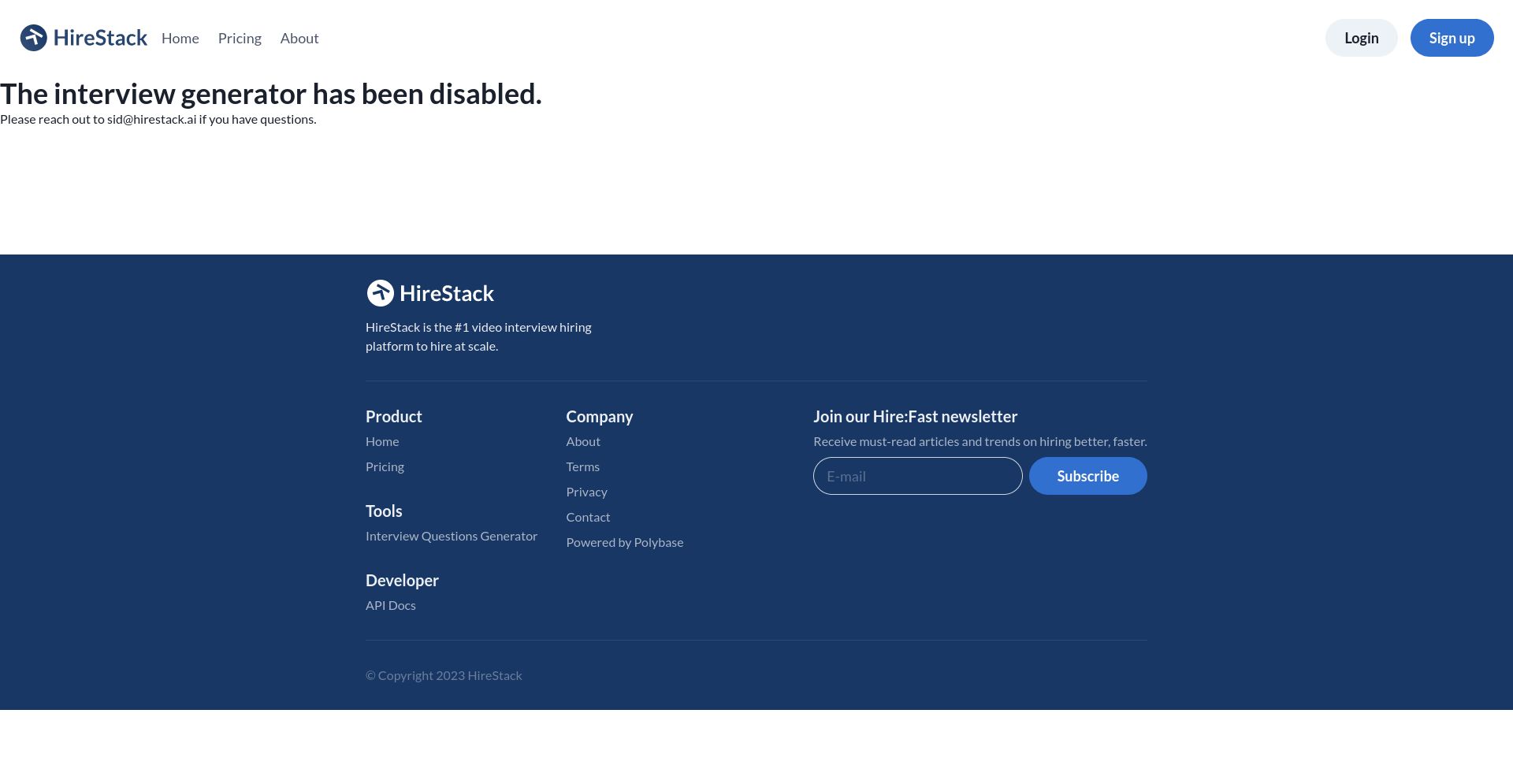Click the Sign up button
The width and height of the screenshot is (1513, 784).
(x=1452, y=38)
